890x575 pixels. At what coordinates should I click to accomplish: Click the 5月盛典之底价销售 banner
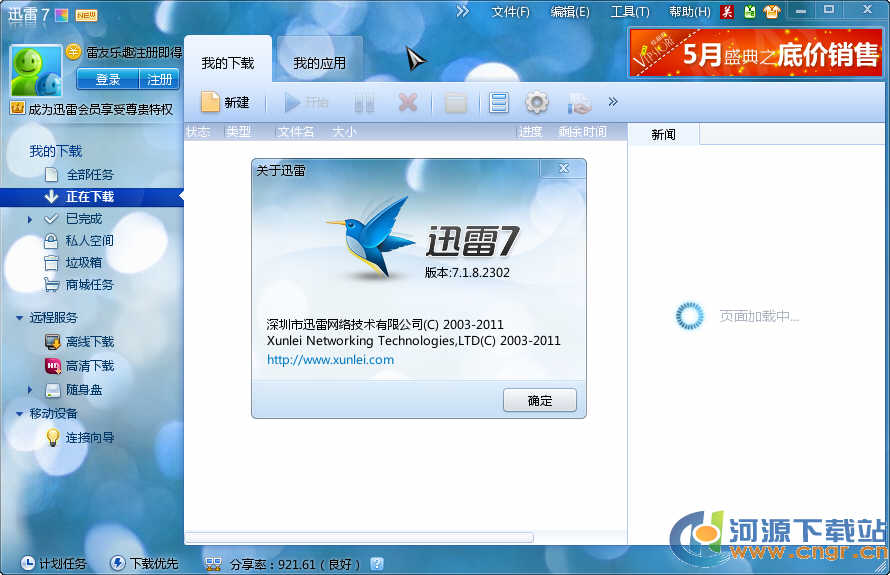tap(756, 53)
